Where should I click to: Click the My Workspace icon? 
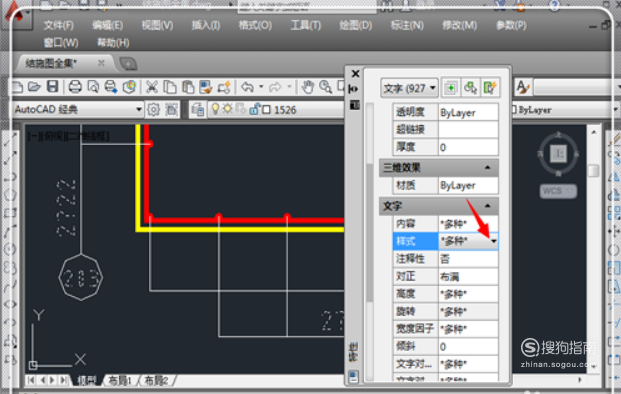coord(171,109)
